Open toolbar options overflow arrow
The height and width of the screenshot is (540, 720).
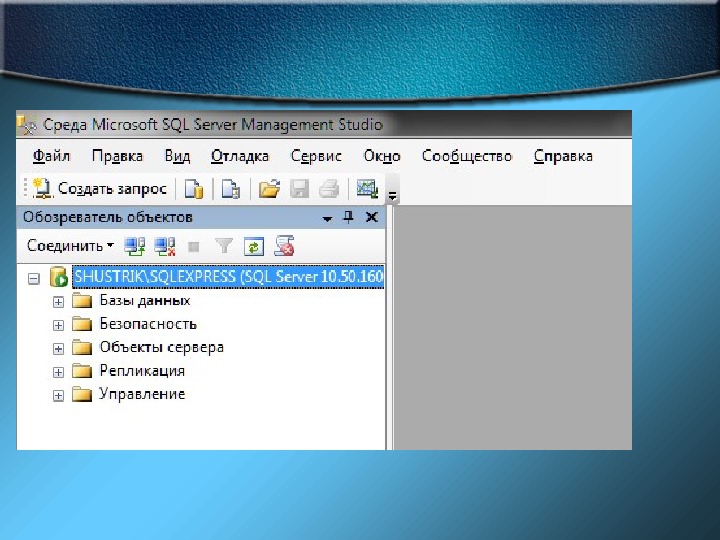tap(392, 196)
